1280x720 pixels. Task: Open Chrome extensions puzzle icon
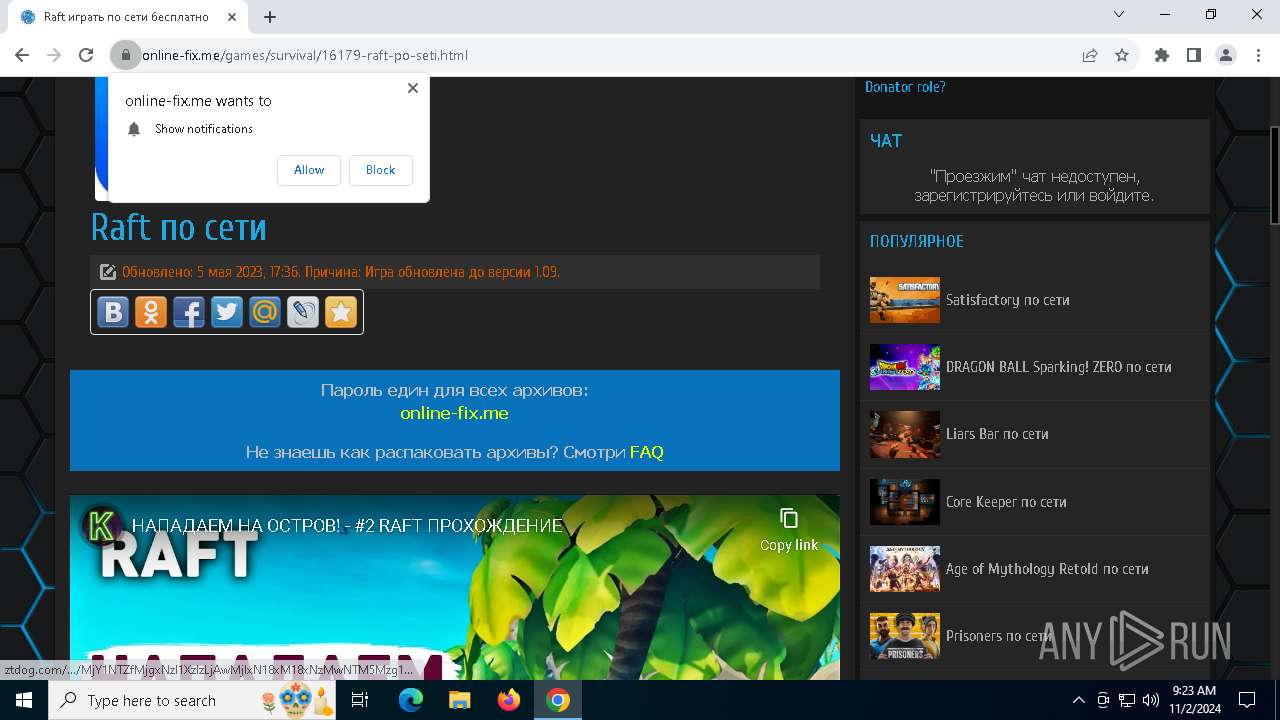pos(1162,55)
